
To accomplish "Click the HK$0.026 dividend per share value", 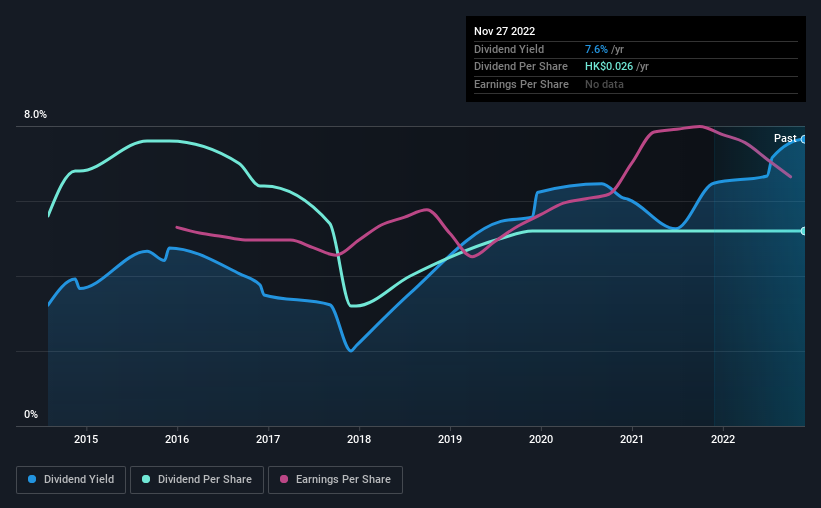I will click(x=608, y=67).
